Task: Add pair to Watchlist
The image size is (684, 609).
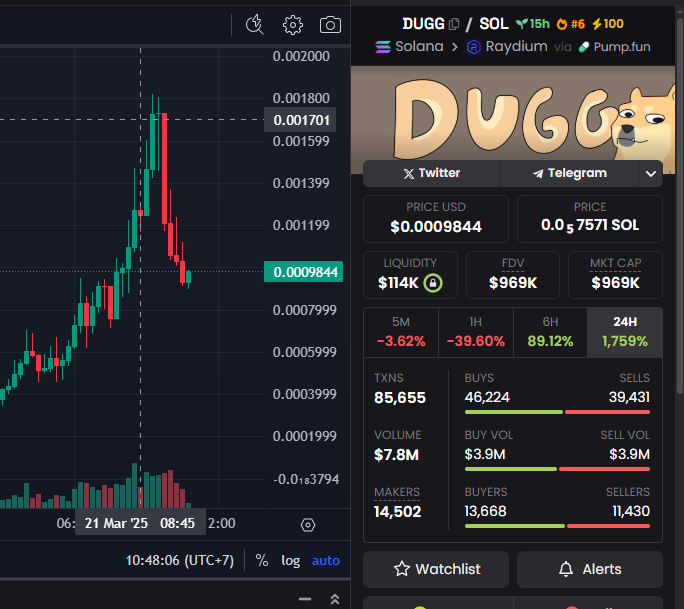Action: pyautogui.click(x=436, y=569)
